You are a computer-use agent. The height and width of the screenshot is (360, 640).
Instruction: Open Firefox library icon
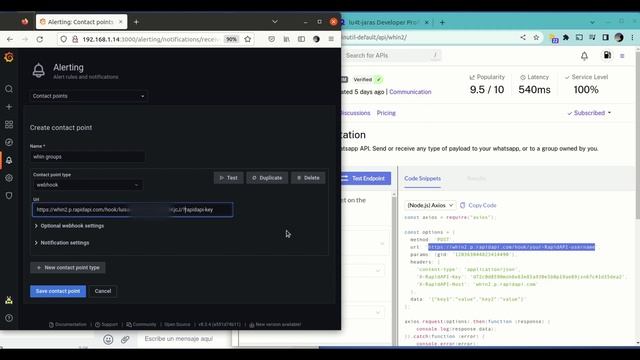pyautogui.click(x=287, y=39)
